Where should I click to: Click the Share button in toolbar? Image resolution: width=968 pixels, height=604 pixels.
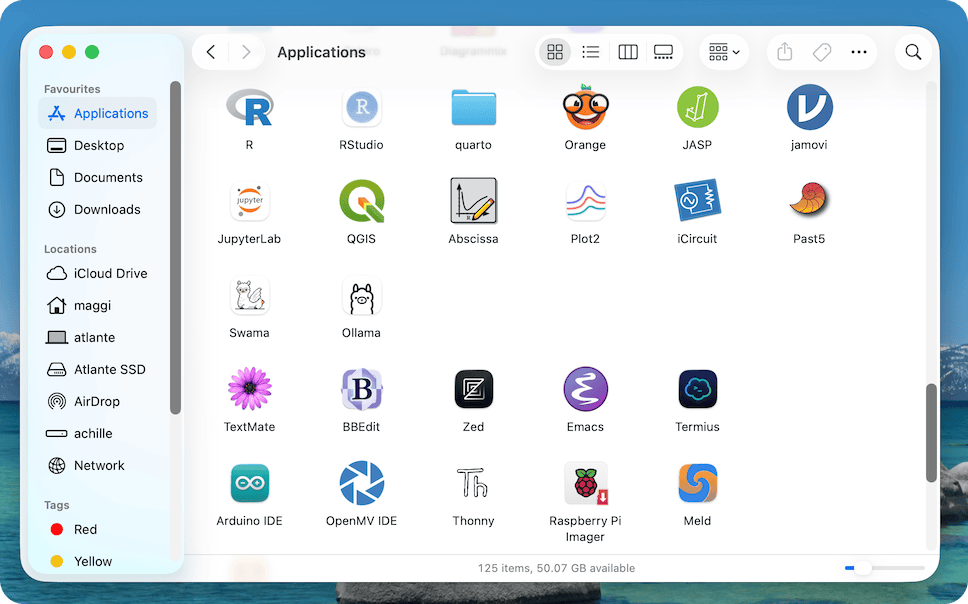[x=785, y=52]
